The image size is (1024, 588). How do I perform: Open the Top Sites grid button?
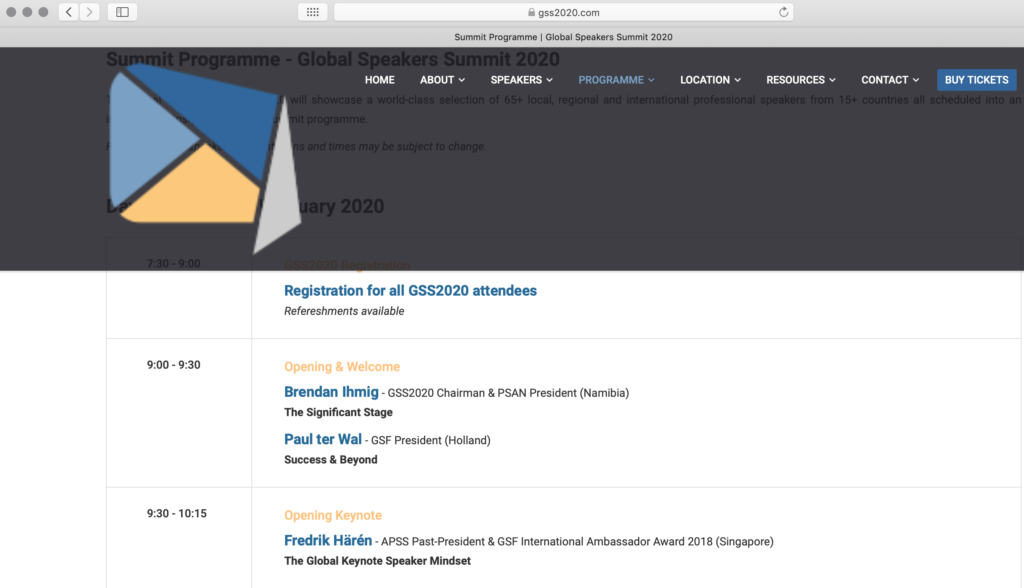313,12
